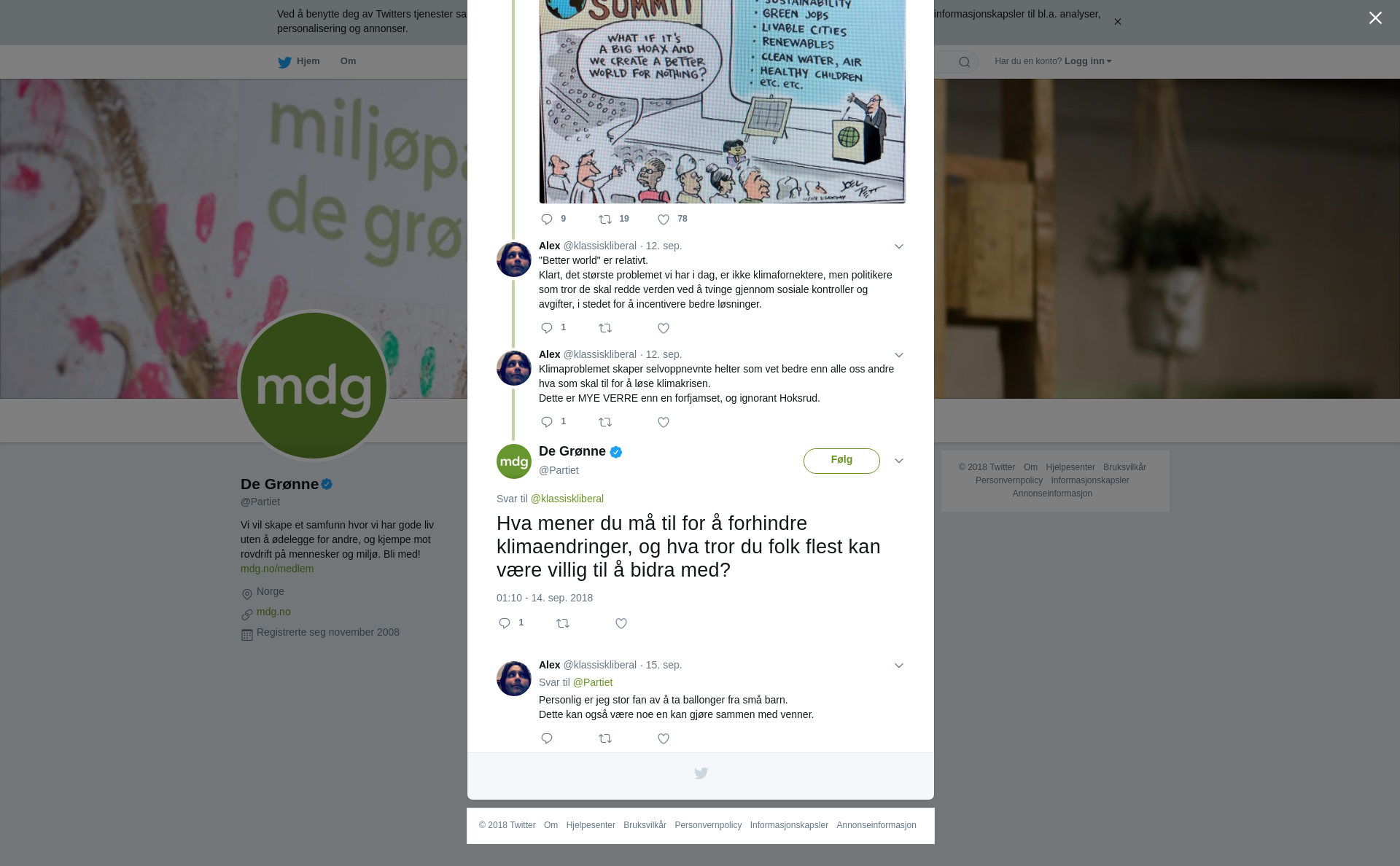Open the Logg inn dropdown
The height and width of the screenshot is (866, 1400).
click(x=1088, y=61)
